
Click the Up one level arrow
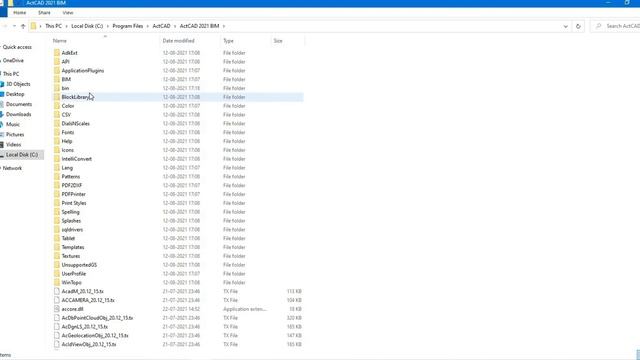23,26
